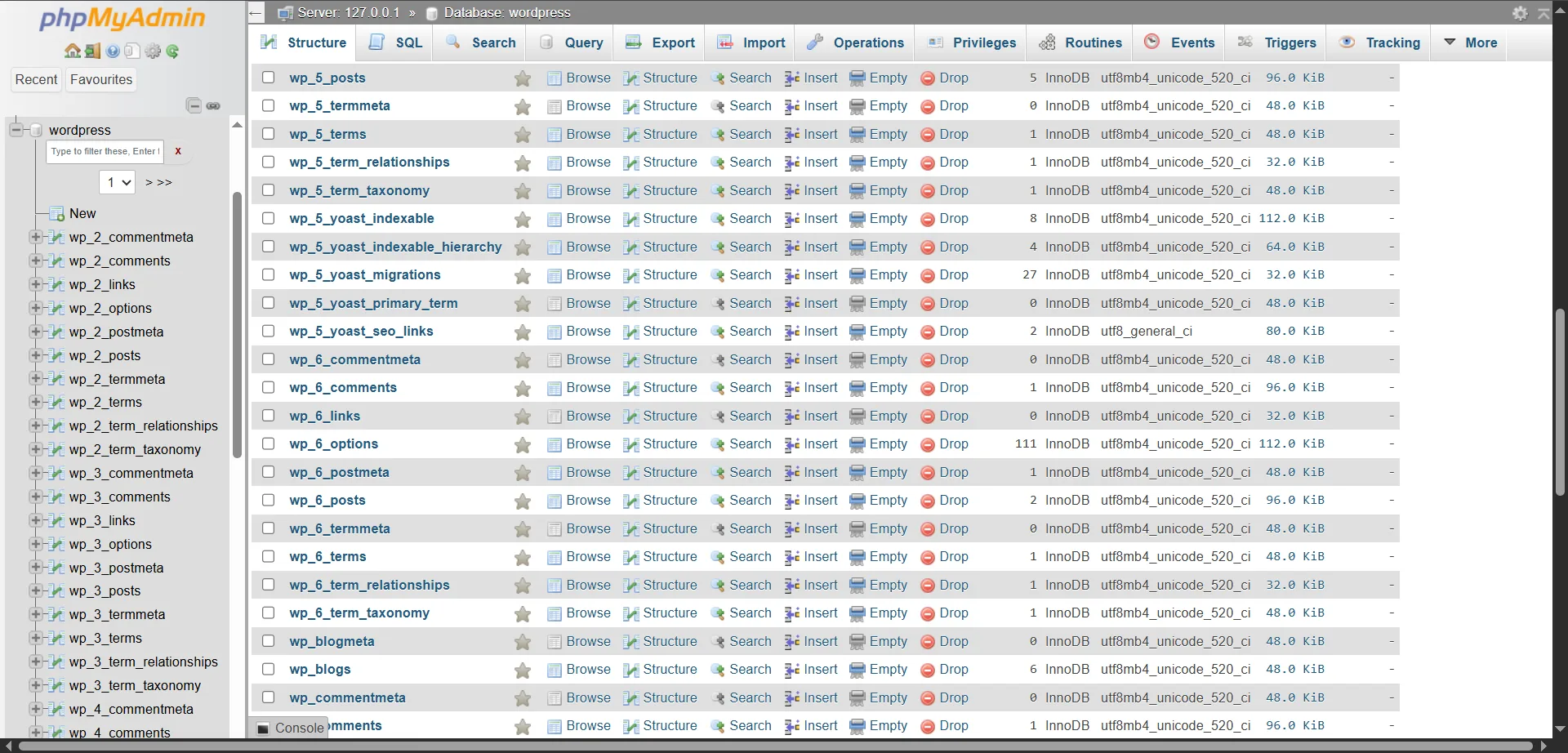This screenshot has height=753, width=1568.
Task: Select wp_blogs checkbox
Action: tap(268, 669)
